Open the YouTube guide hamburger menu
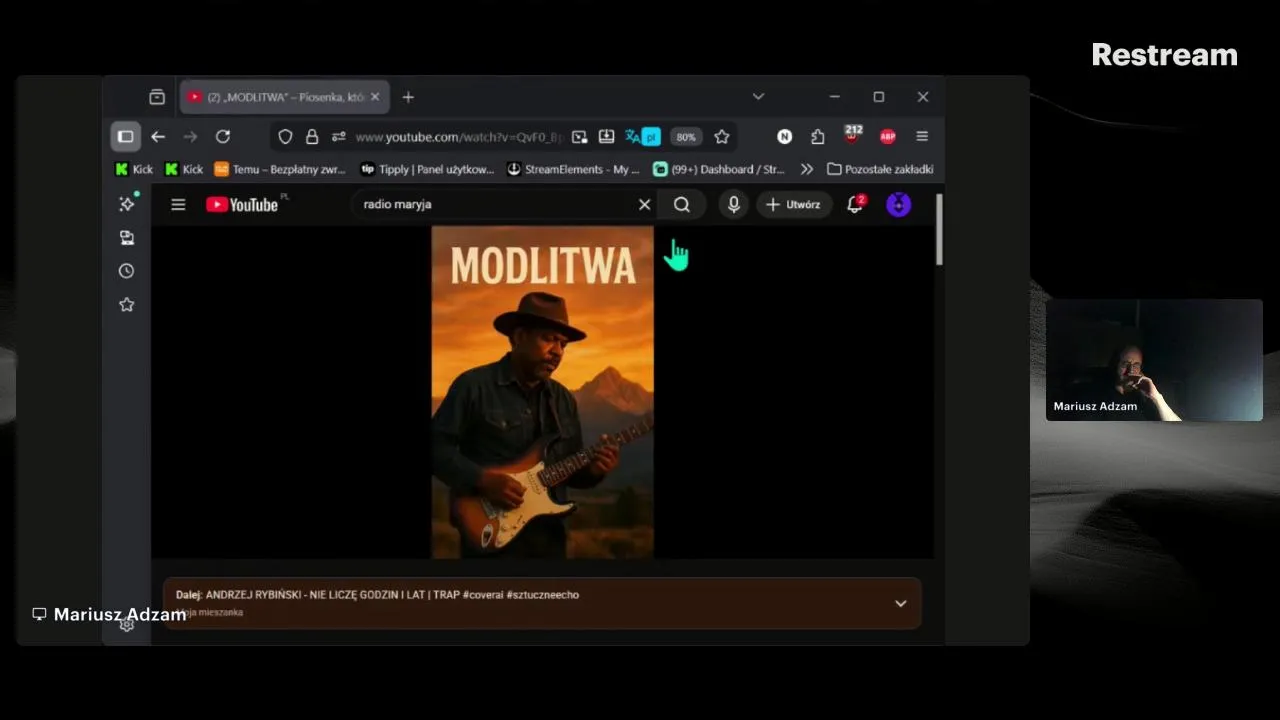 coord(178,204)
